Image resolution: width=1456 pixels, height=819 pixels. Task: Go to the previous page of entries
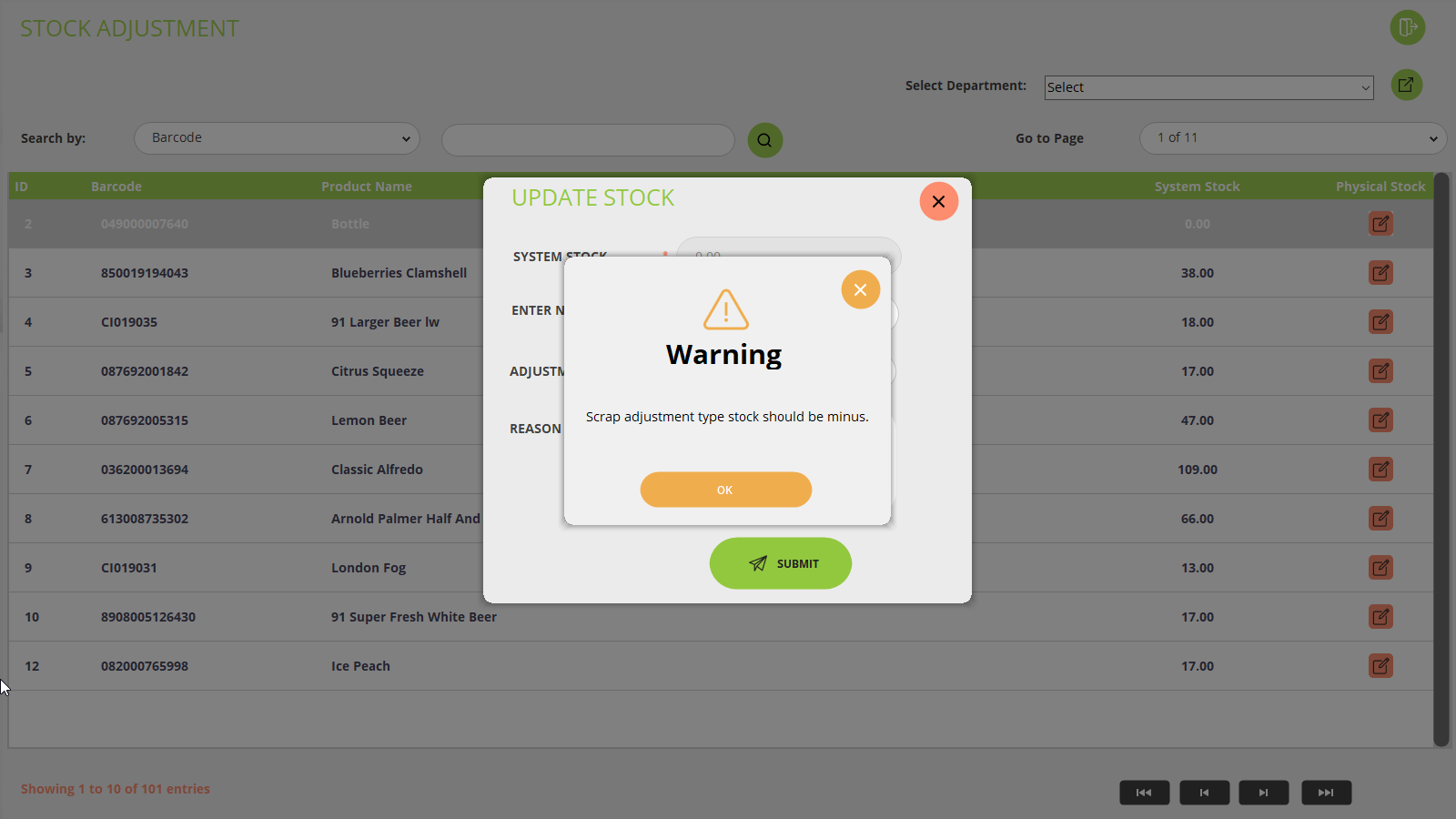(x=1204, y=793)
